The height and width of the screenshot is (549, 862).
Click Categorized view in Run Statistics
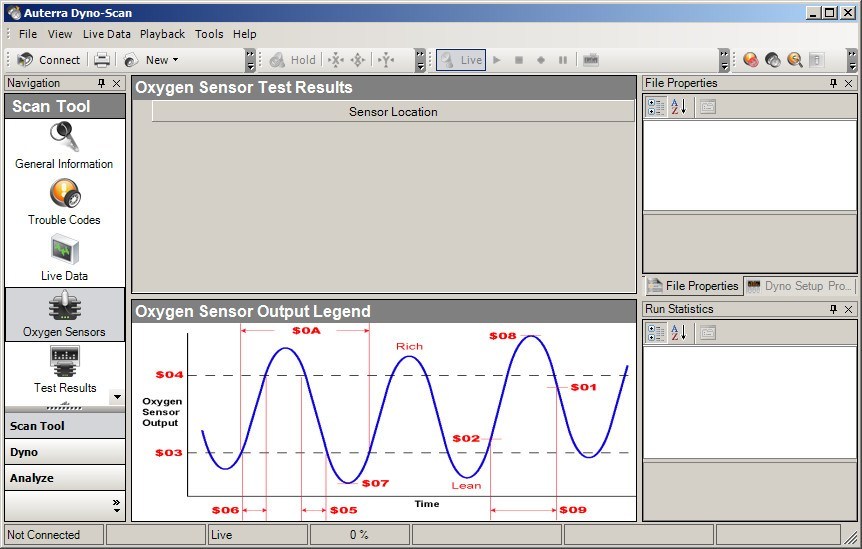pyautogui.click(x=655, y=332)
